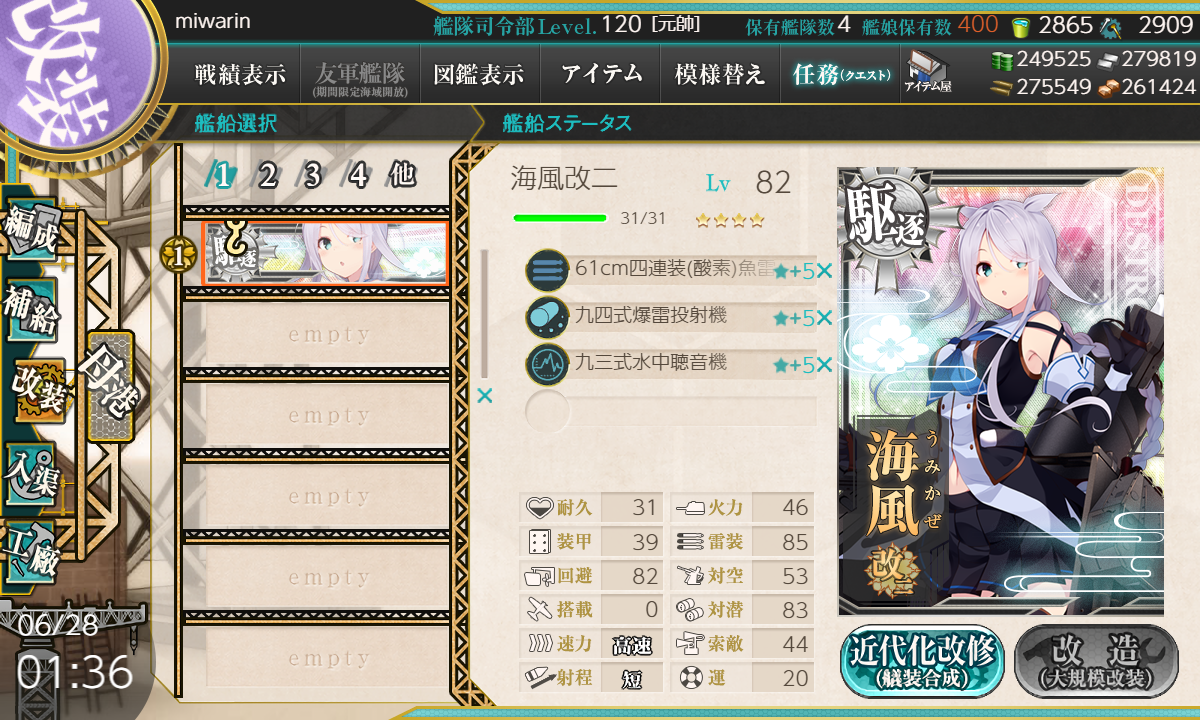Open the 任務(クエスト) menu
This screenshot has height=720, width=1200.
coord(841,73)
